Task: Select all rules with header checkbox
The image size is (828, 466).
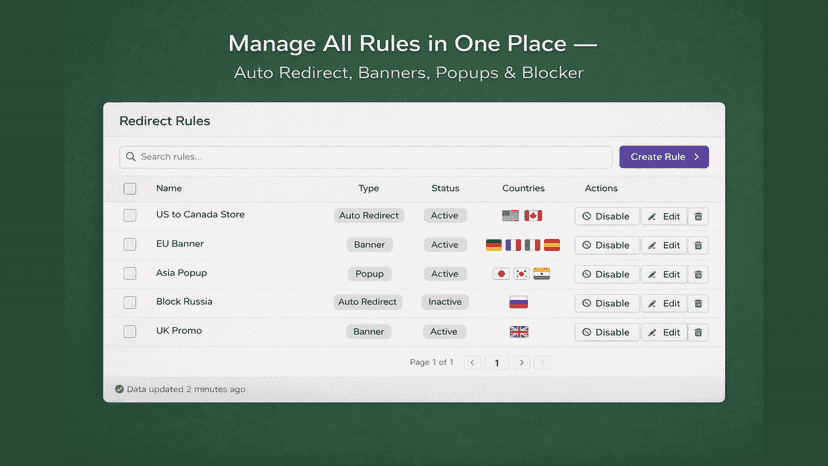Action: click(x=130, y=189)
